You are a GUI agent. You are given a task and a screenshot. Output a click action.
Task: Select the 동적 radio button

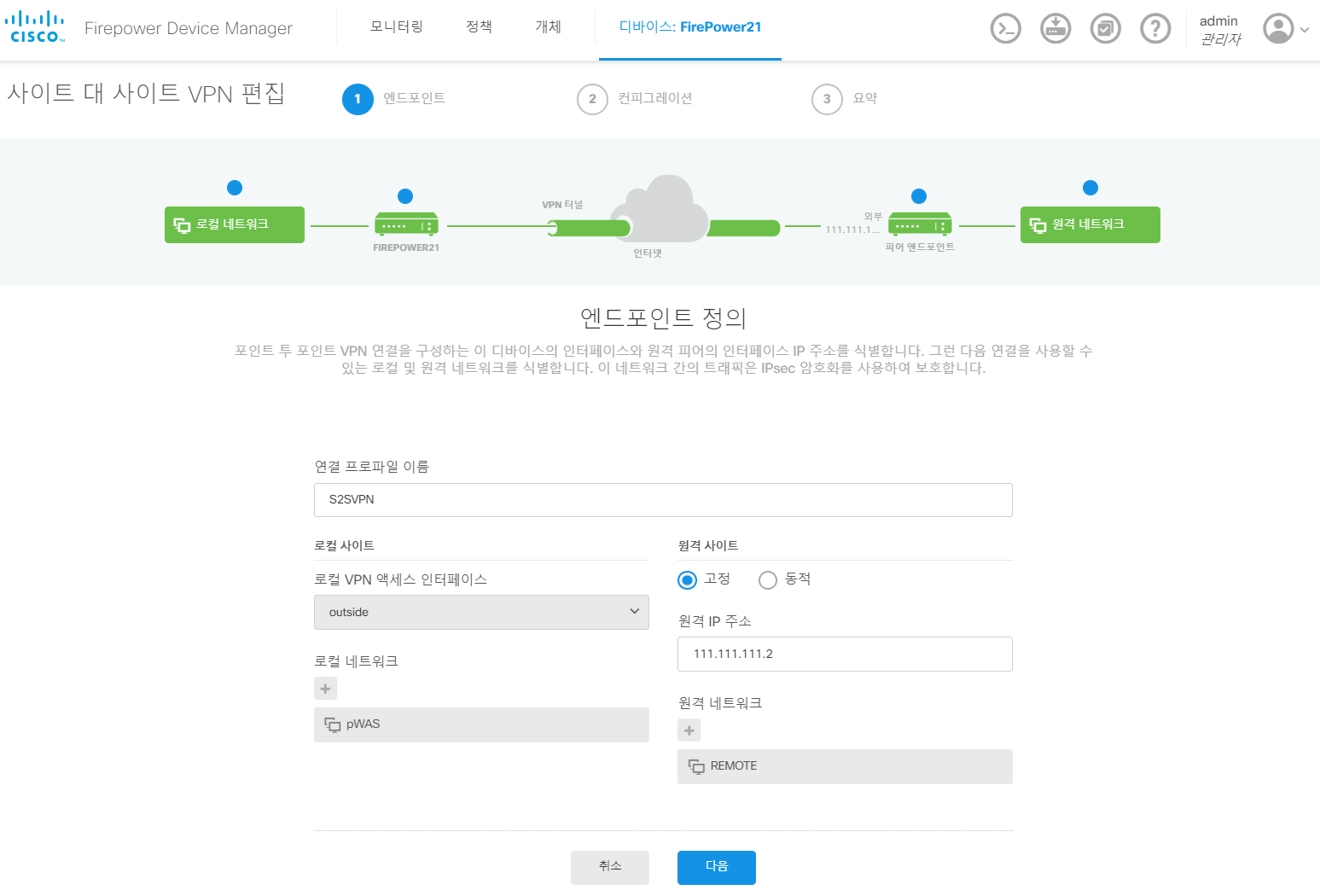(x=768, y=580)
